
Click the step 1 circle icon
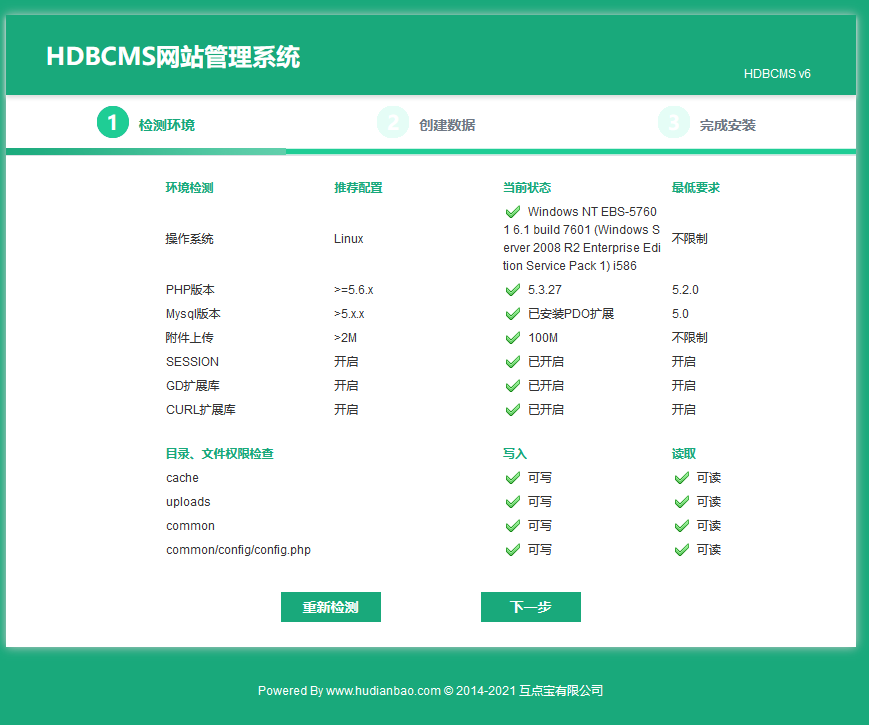click(113, 123)
